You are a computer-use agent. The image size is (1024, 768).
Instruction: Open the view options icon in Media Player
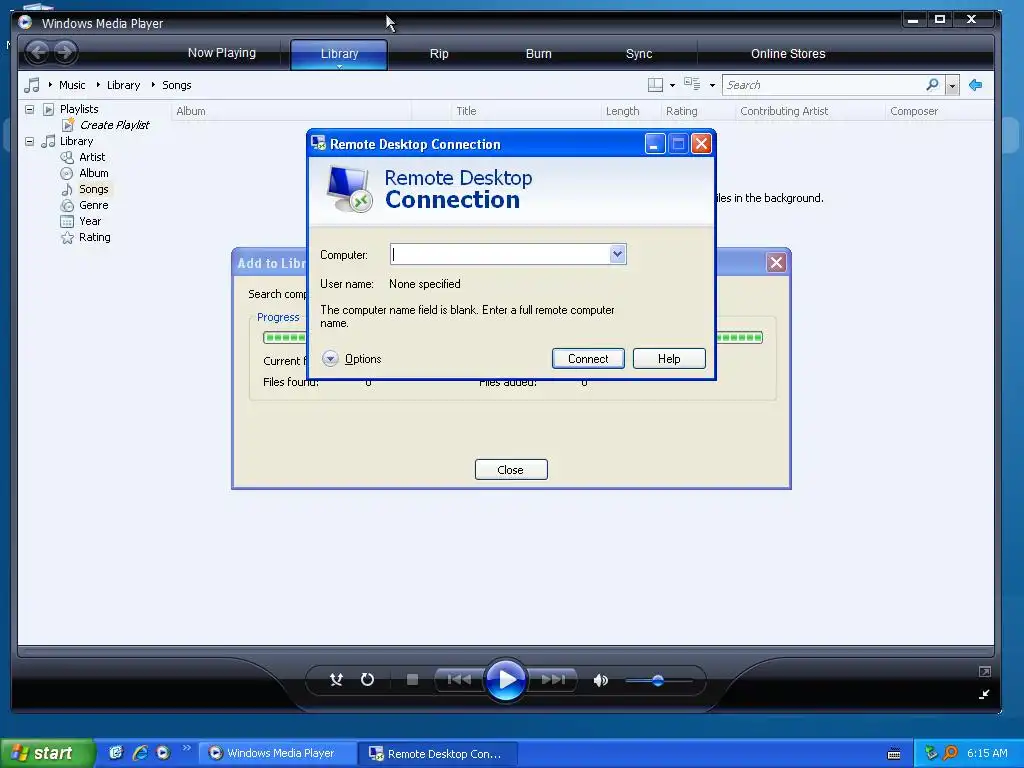(692, 84)
